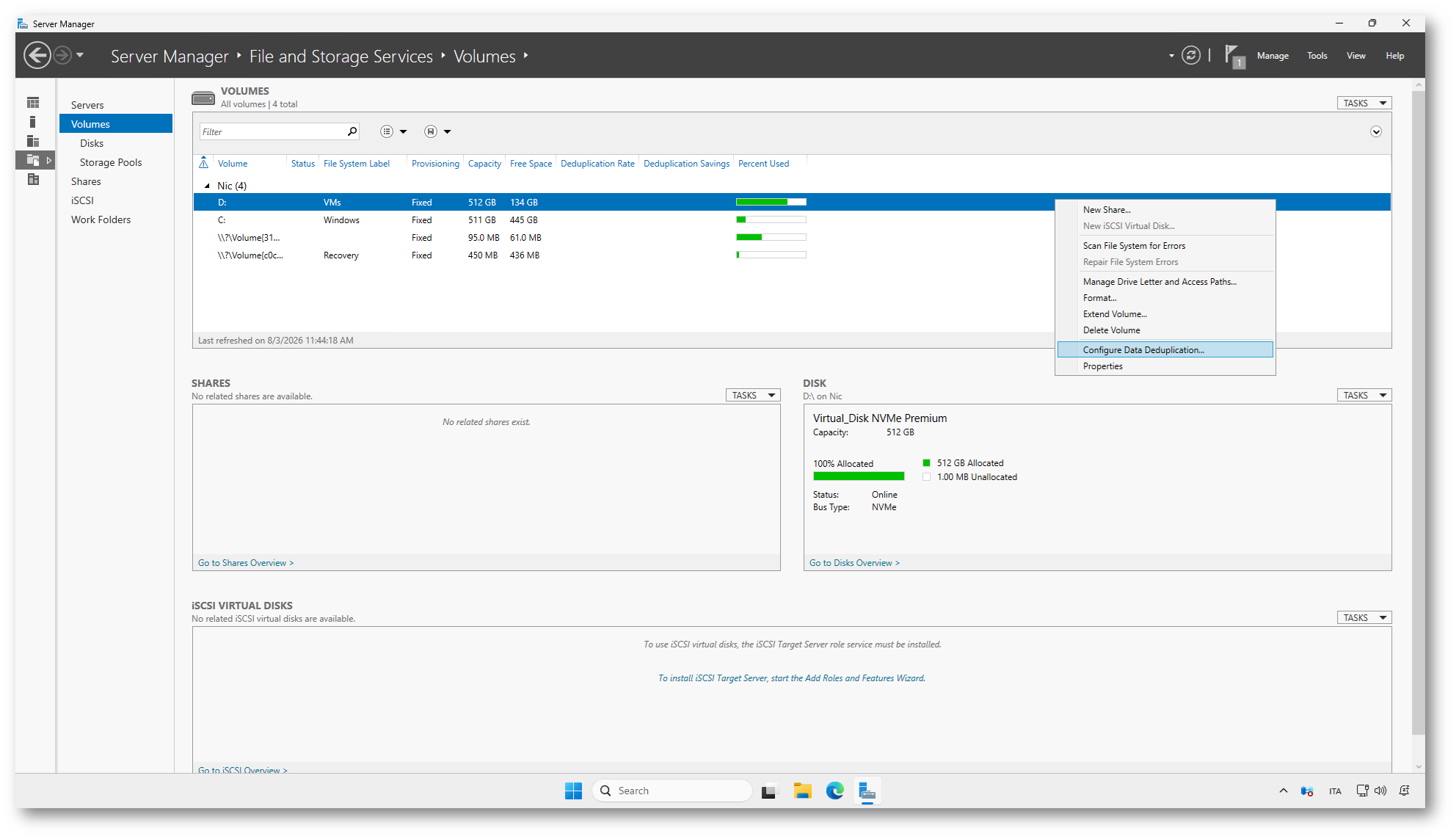Viewport: 1456px width, 839px height.
Task: Open the Help menu
Action: (x=1394, y=56)
